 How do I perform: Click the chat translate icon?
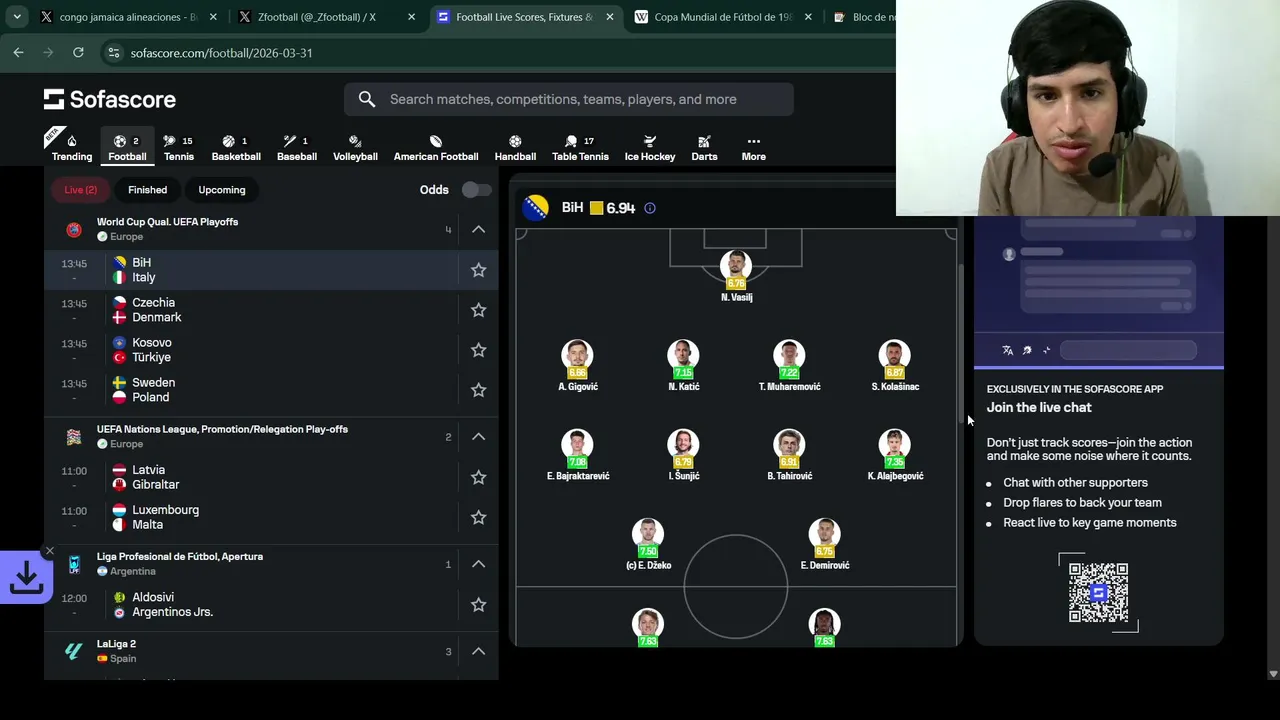1007,350
